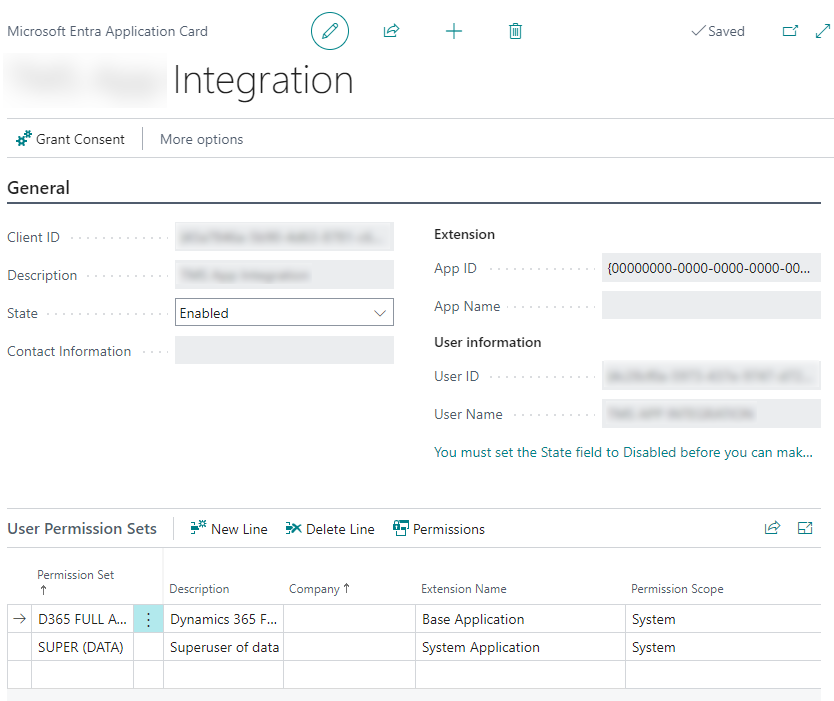The width and height of the screenshot is (834, 701).
Task: Add a New Line to permission sets
Action: (x=229, y=529)
